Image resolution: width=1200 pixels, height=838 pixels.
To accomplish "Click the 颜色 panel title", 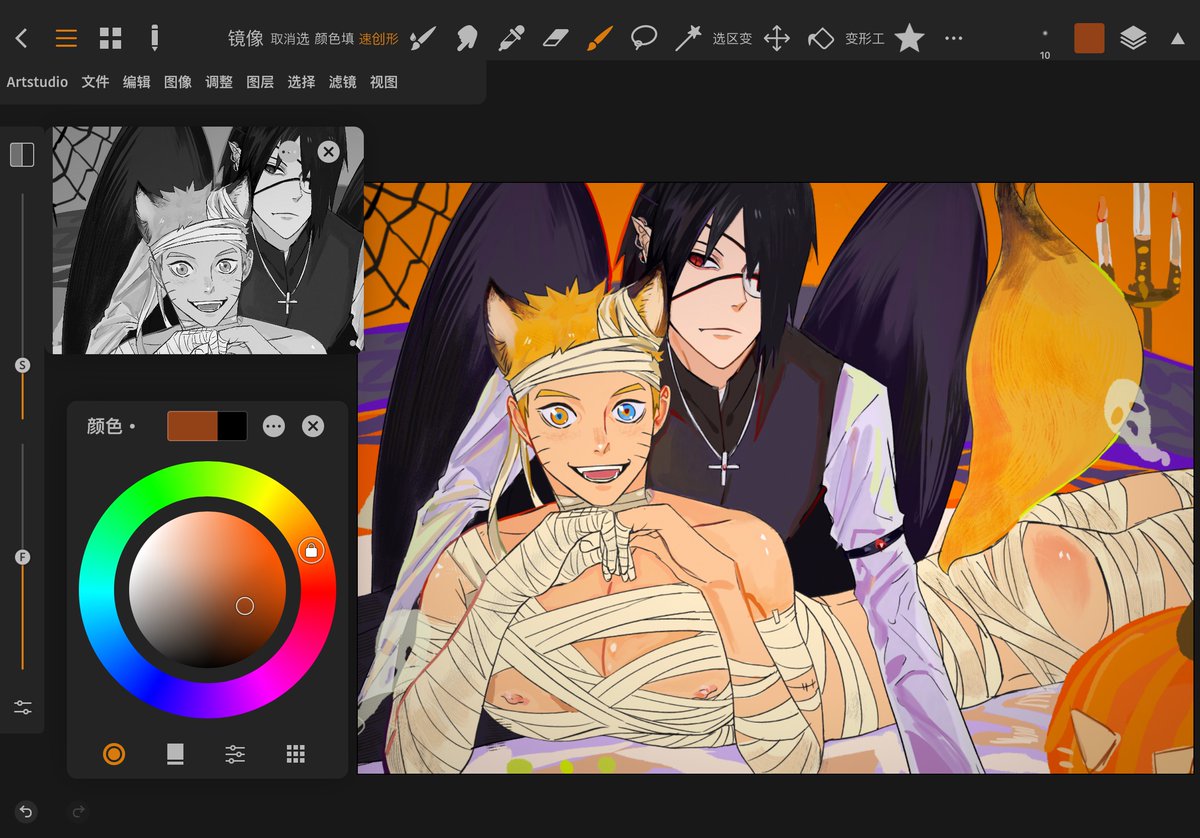I will point(104,426).
